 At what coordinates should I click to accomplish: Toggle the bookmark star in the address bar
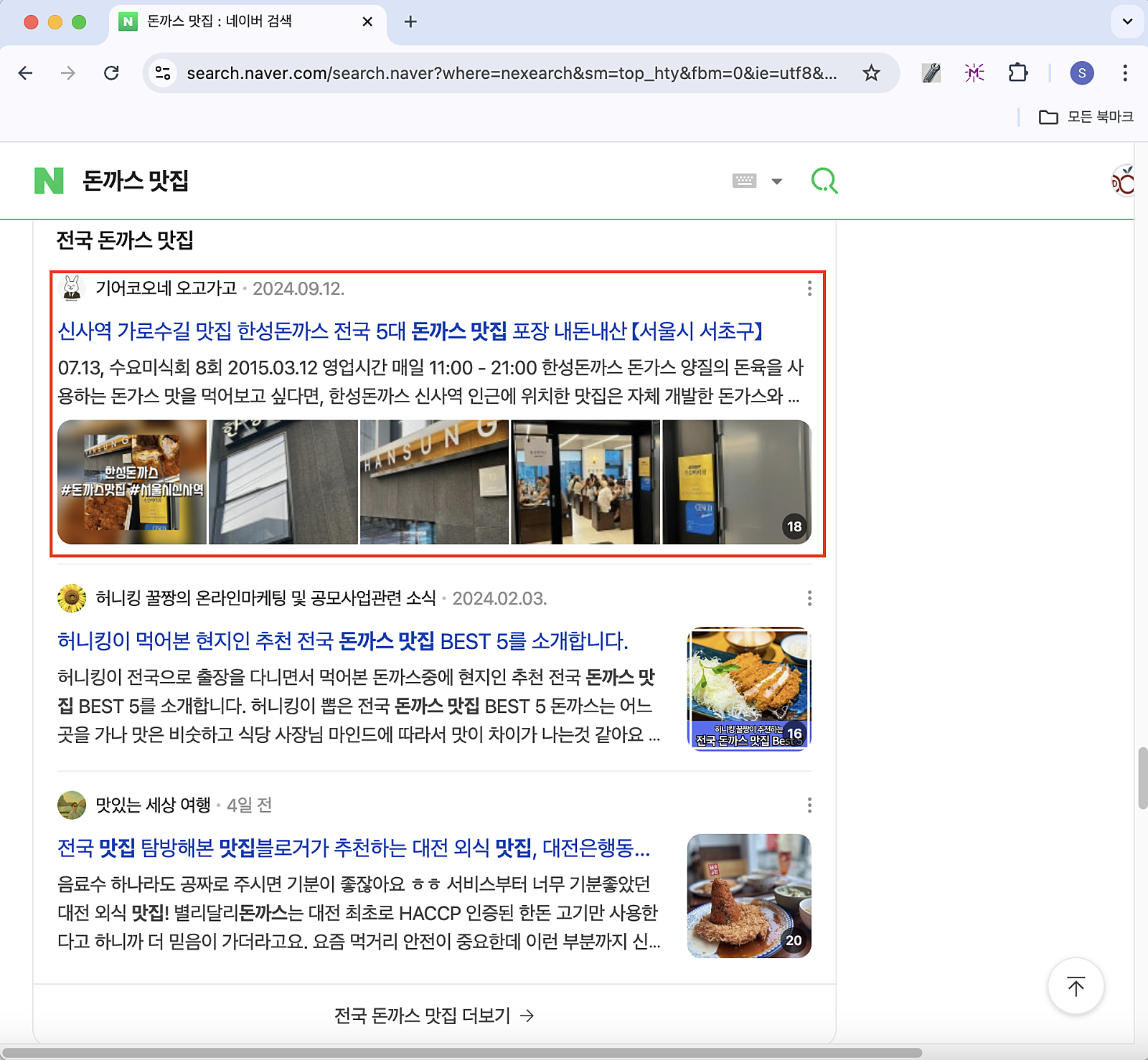click(x=871, y=72)
